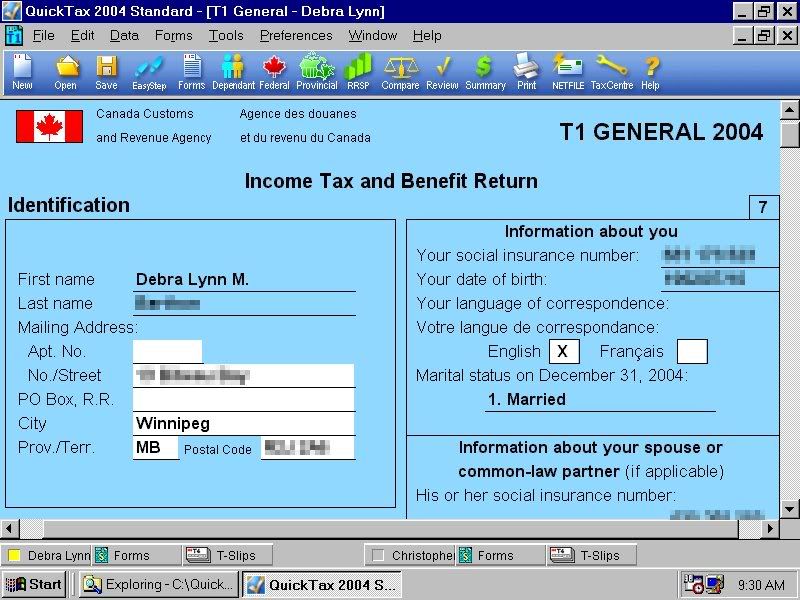The width and height of the screenshot is (800, 600).
Task: Click the Postal Code field
Action: 308,448
